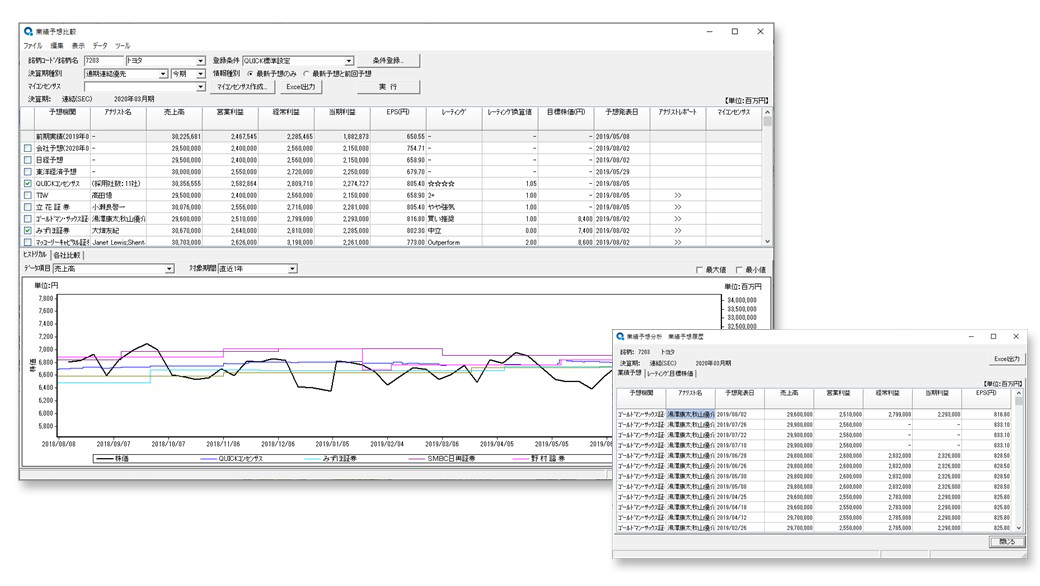The height and width of the screenshot is (586, 1040).
Task: Open the 銘柄名 トヨタ dropdown
Action: pos(200,61)
